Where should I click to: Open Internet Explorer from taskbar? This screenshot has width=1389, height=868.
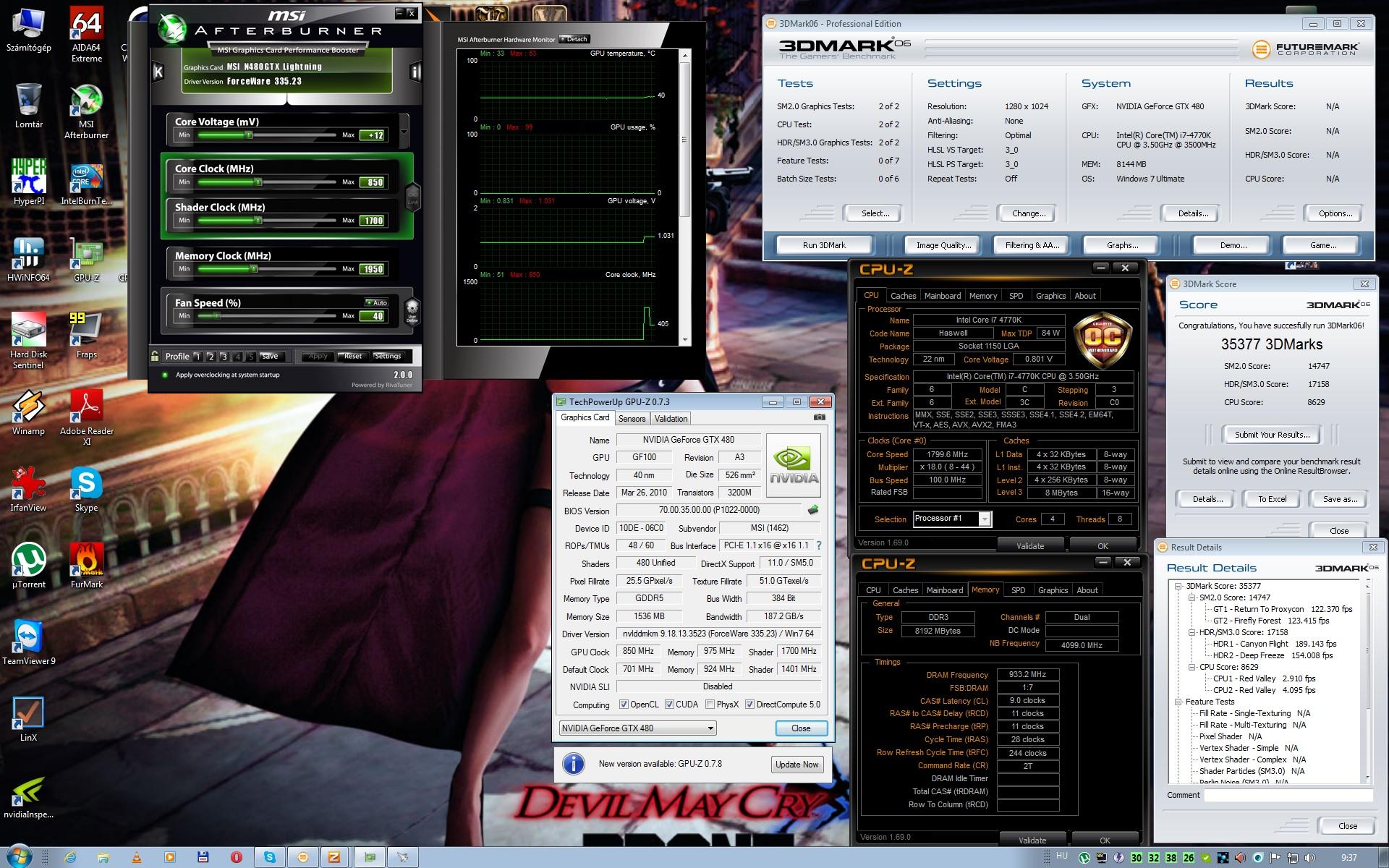(x=70, y=857)
